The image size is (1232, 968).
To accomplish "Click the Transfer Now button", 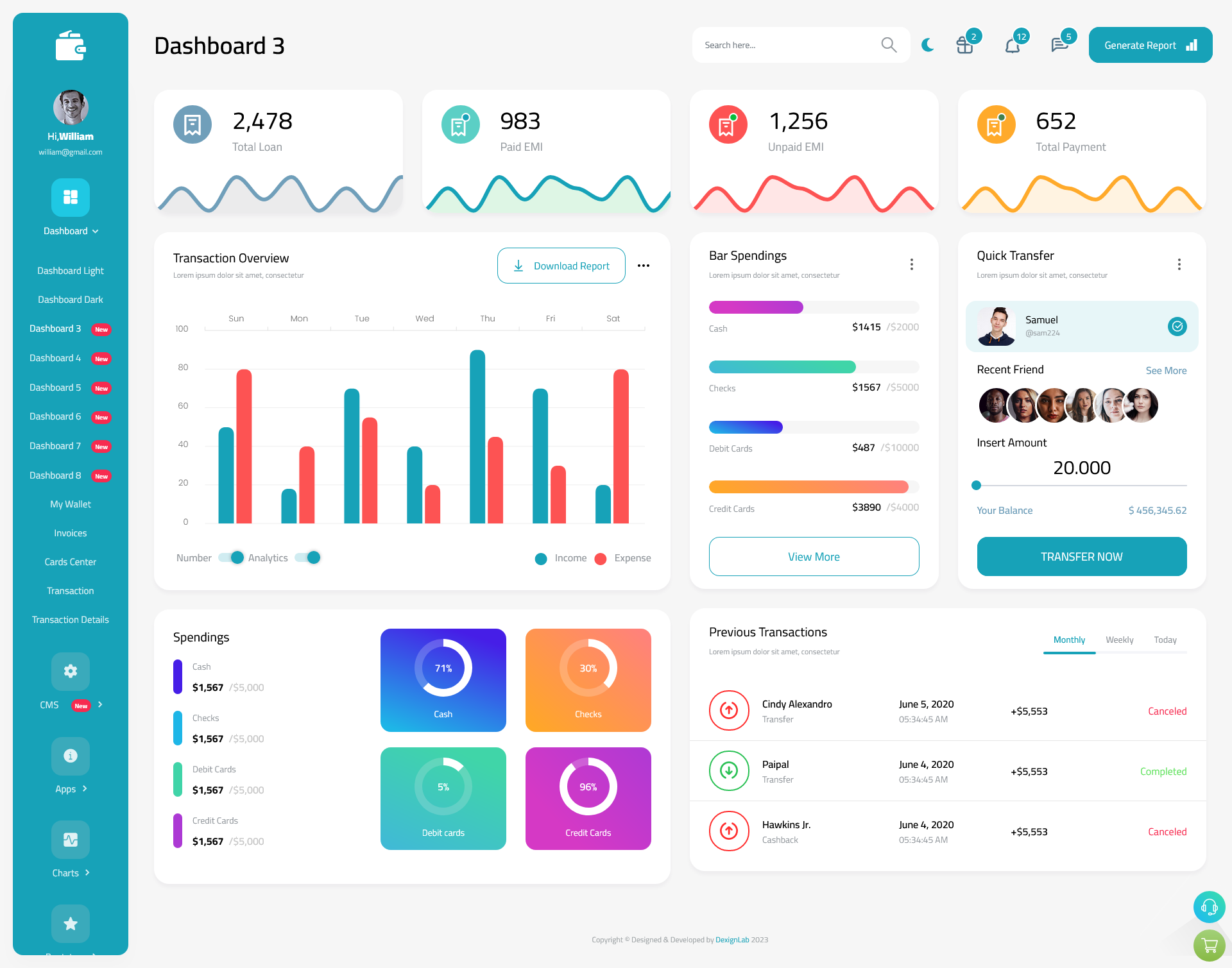I will (1082, 556).
